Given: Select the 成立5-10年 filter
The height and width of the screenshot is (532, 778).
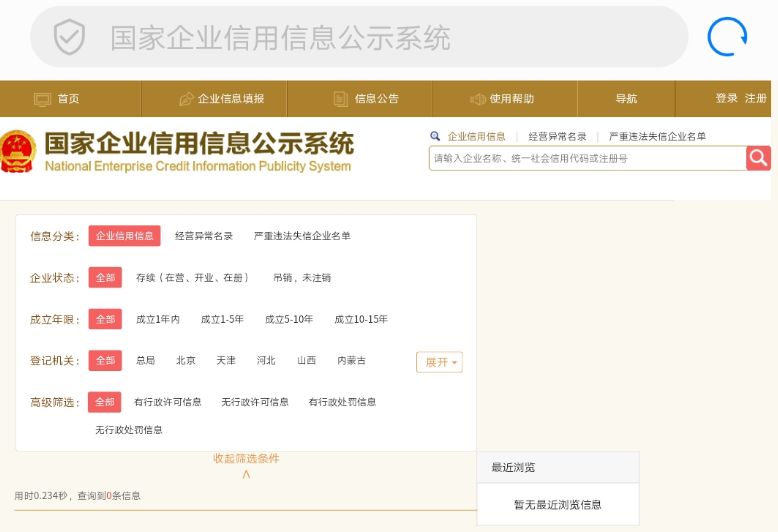Looking at the screenshot, I should coord(289,319).
